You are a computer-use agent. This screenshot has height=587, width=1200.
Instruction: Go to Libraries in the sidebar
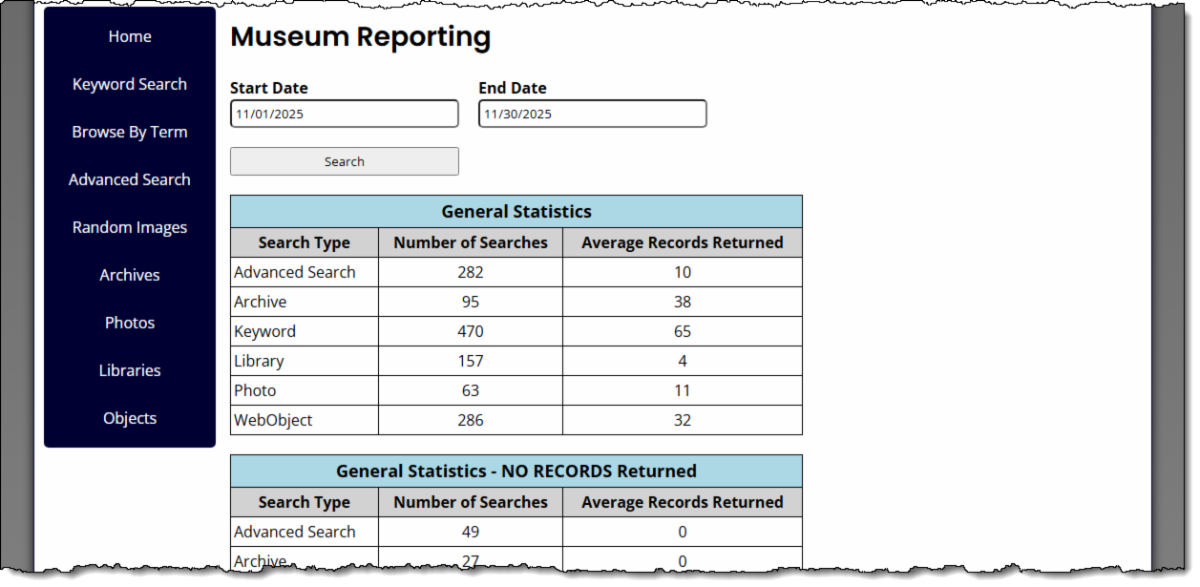coord(130,371)
